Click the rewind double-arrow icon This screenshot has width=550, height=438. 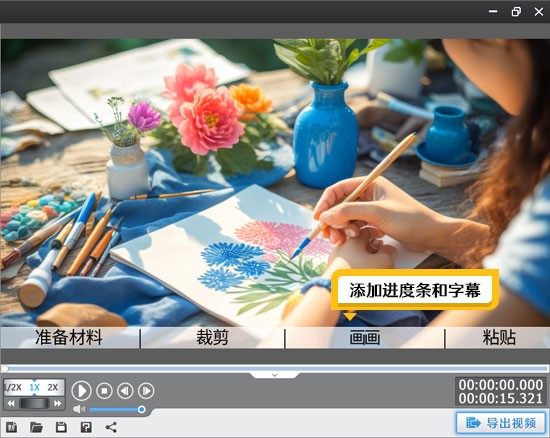pyautogui.click(x=11, y=403)
